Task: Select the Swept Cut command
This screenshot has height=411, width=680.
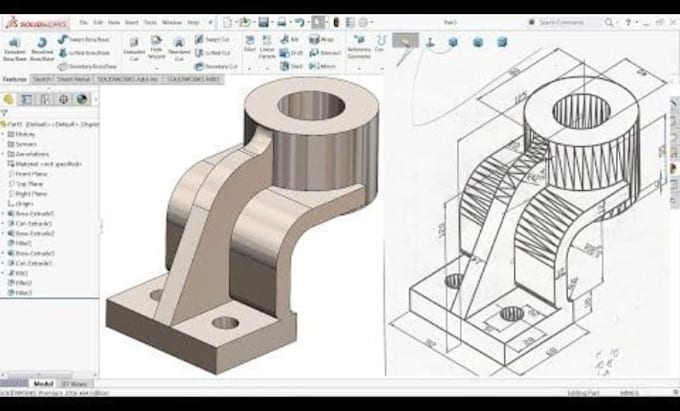Action: [x=212, y=39]
